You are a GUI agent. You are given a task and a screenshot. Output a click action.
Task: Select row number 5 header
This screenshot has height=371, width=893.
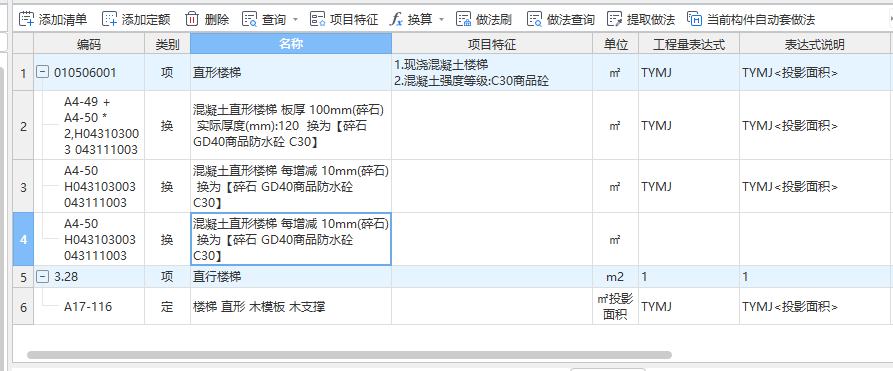coord(23,277)
